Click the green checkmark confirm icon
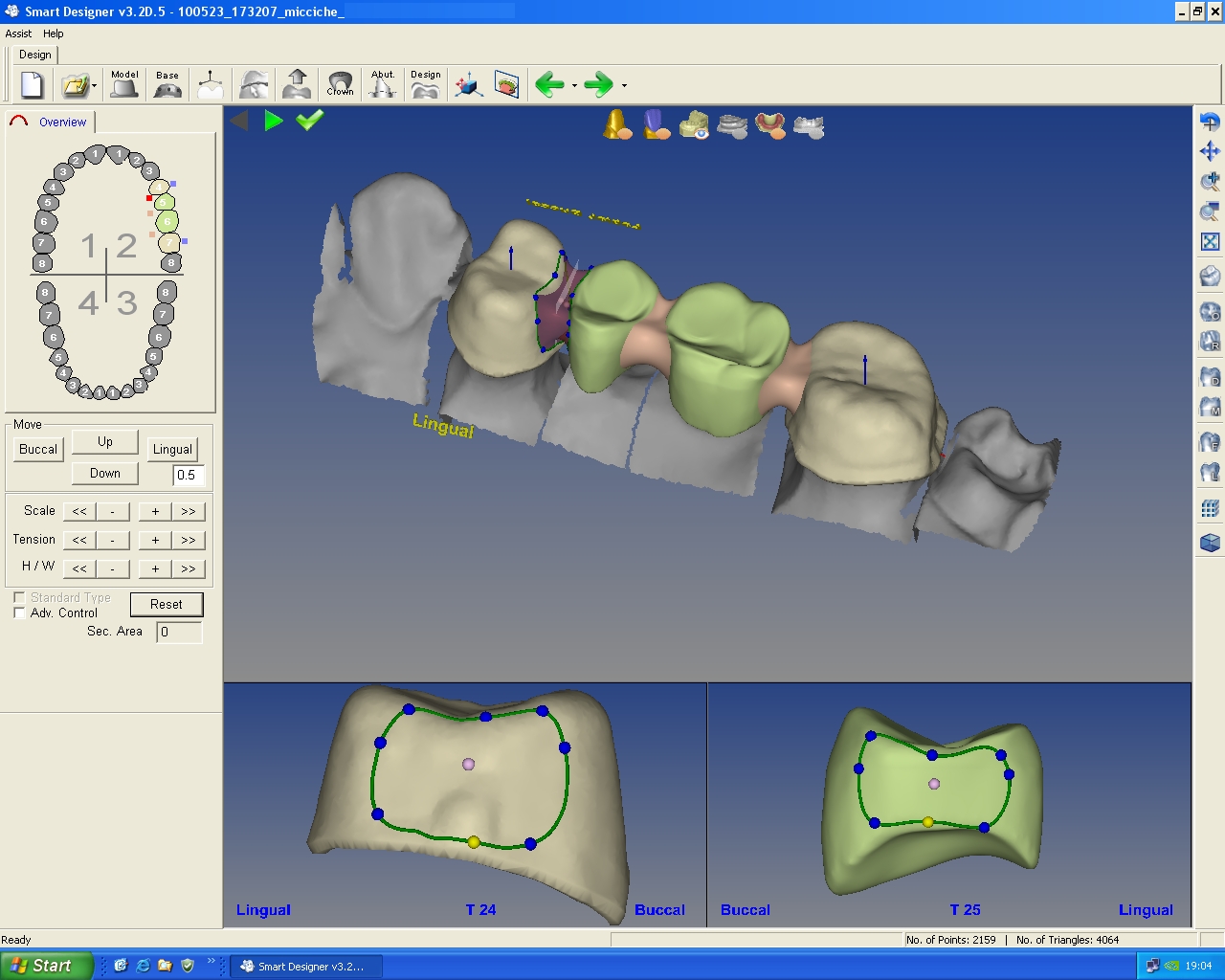Screen dimensions: 1225x980 click(310, 120)
